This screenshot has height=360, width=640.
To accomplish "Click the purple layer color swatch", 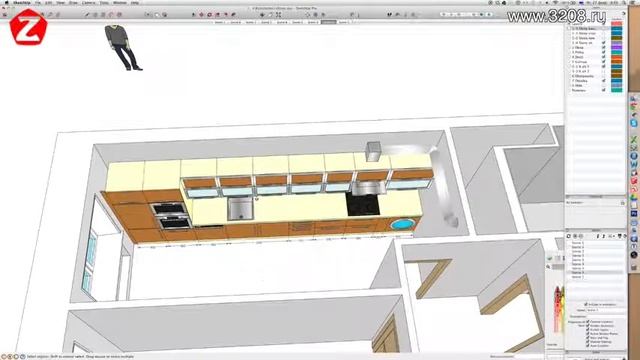I will 616,48.
